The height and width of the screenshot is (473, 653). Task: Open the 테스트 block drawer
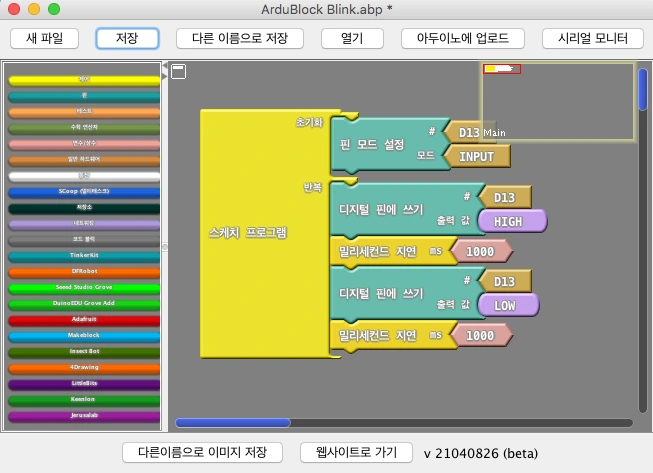(84, 112)
